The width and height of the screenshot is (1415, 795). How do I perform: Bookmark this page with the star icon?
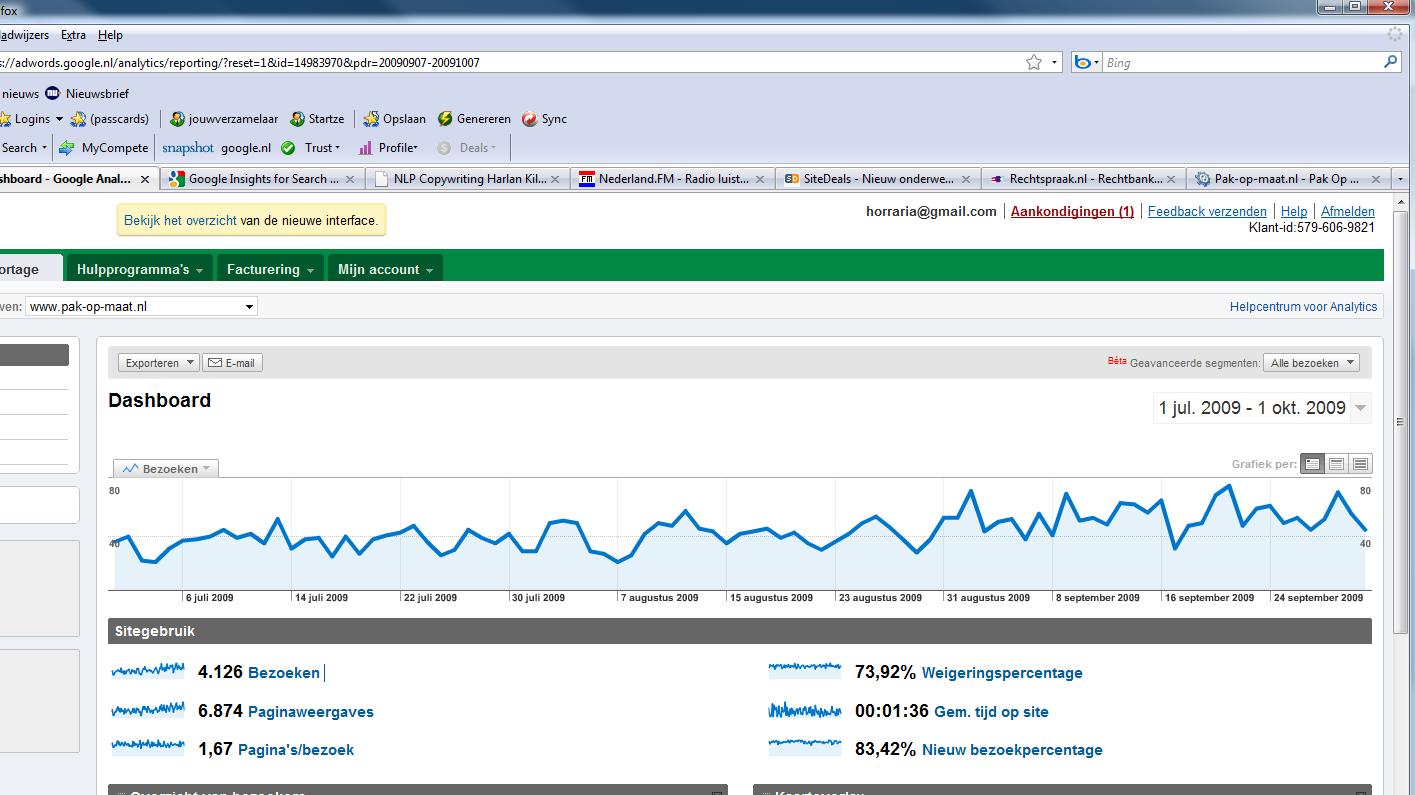coord(1034,62)
